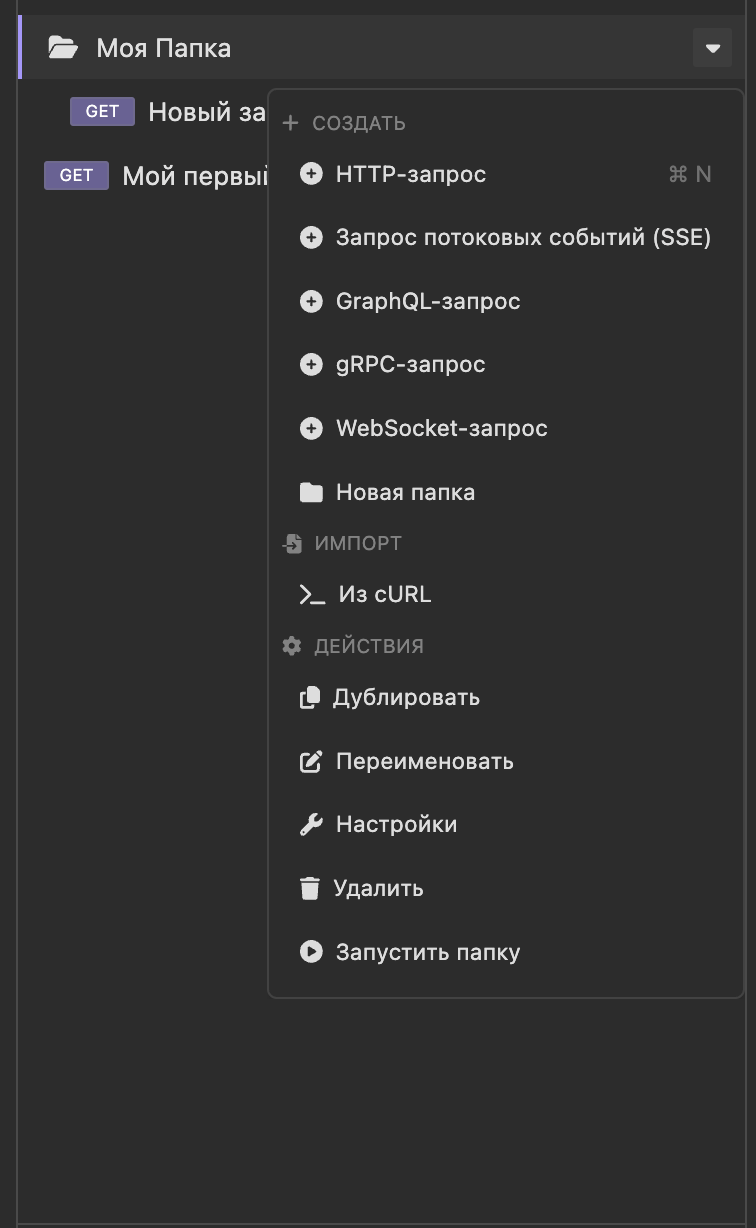Image resolution: width=756 pixels, height=1228 pixels.
Task: Expand the СОЗДАТЬ section header
Action: point(346,123)
